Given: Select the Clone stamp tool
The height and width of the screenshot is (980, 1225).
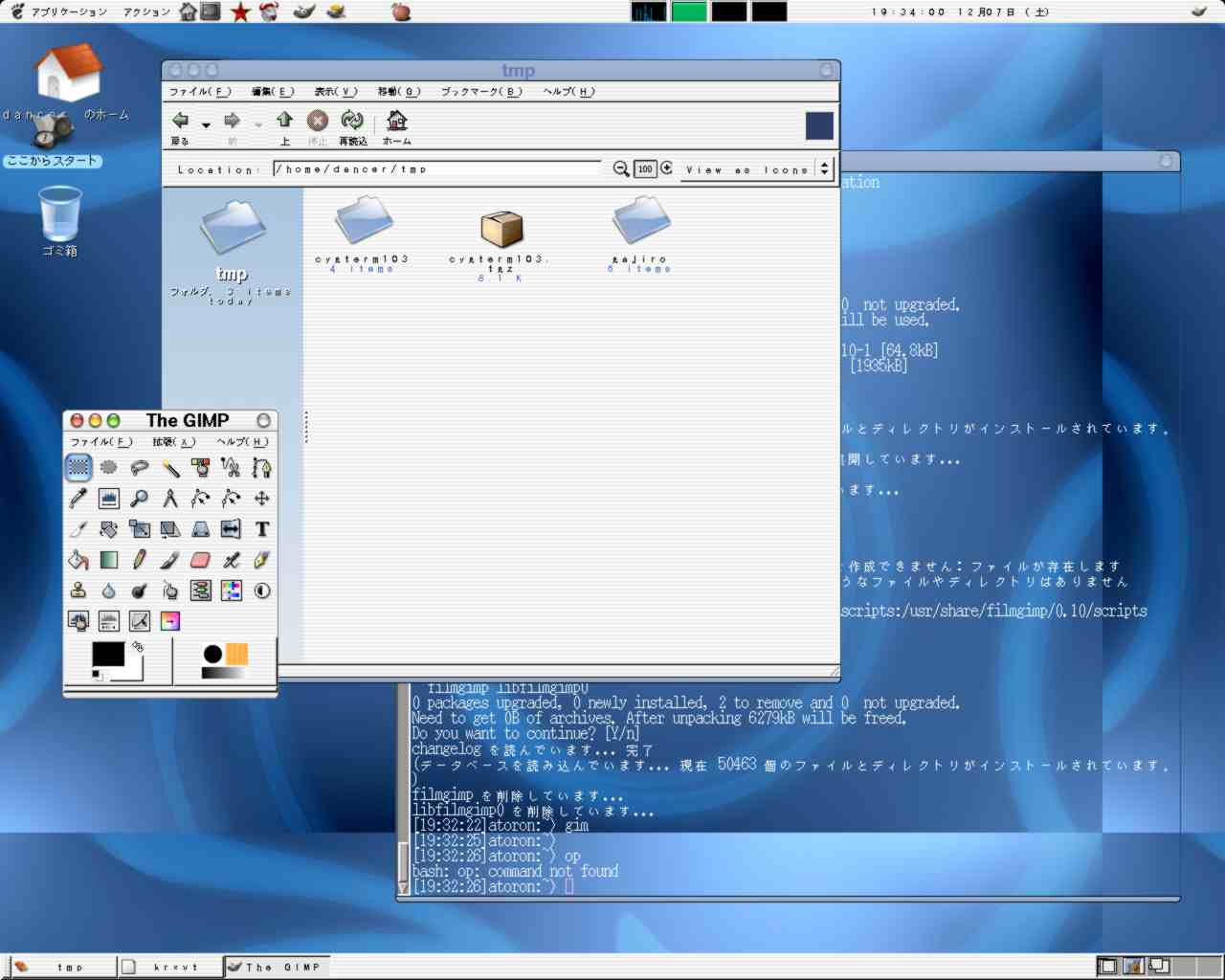Looking at the screenshot, I should (x=78, y=590).
